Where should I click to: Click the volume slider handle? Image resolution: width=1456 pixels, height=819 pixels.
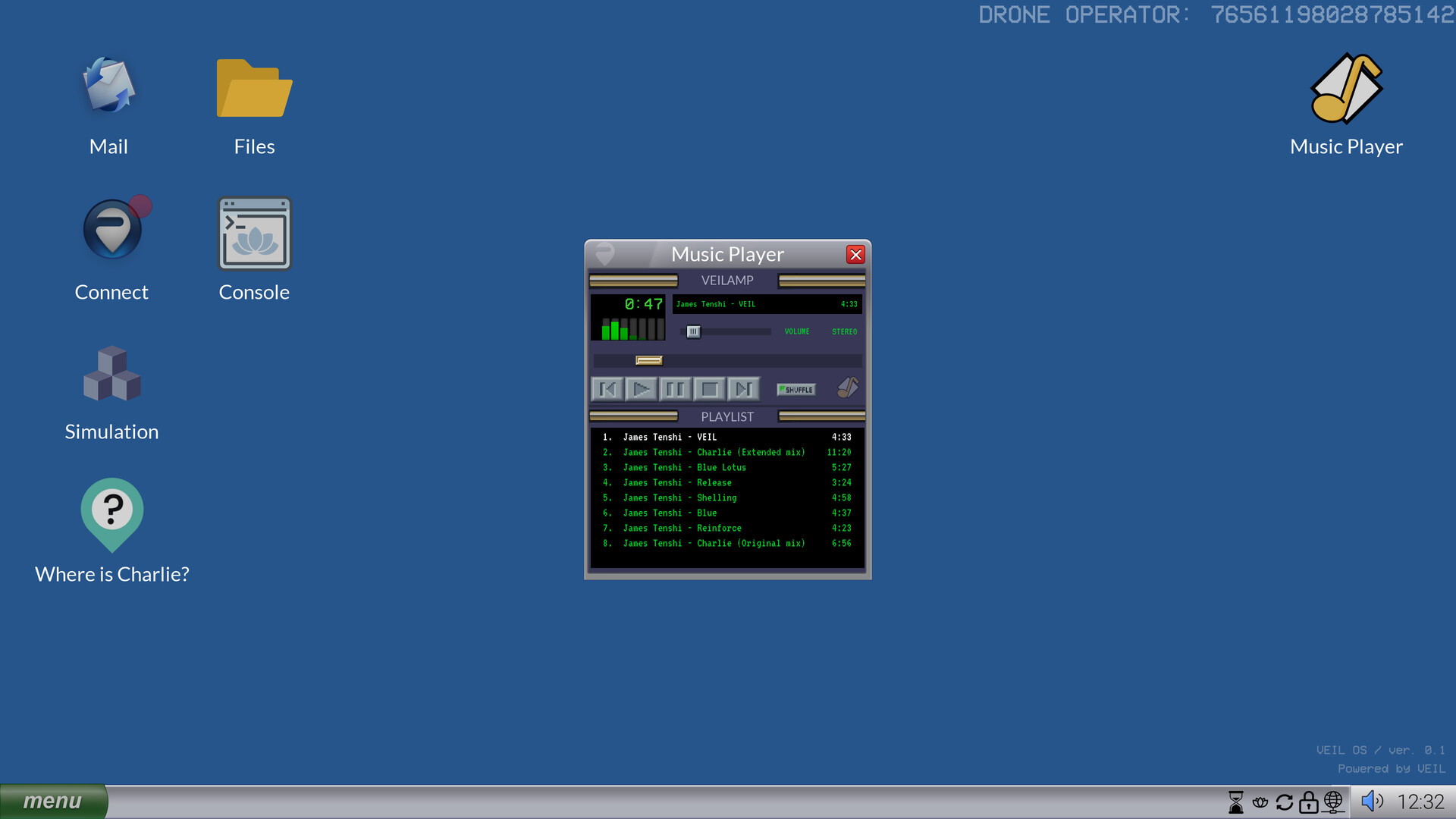693,332
